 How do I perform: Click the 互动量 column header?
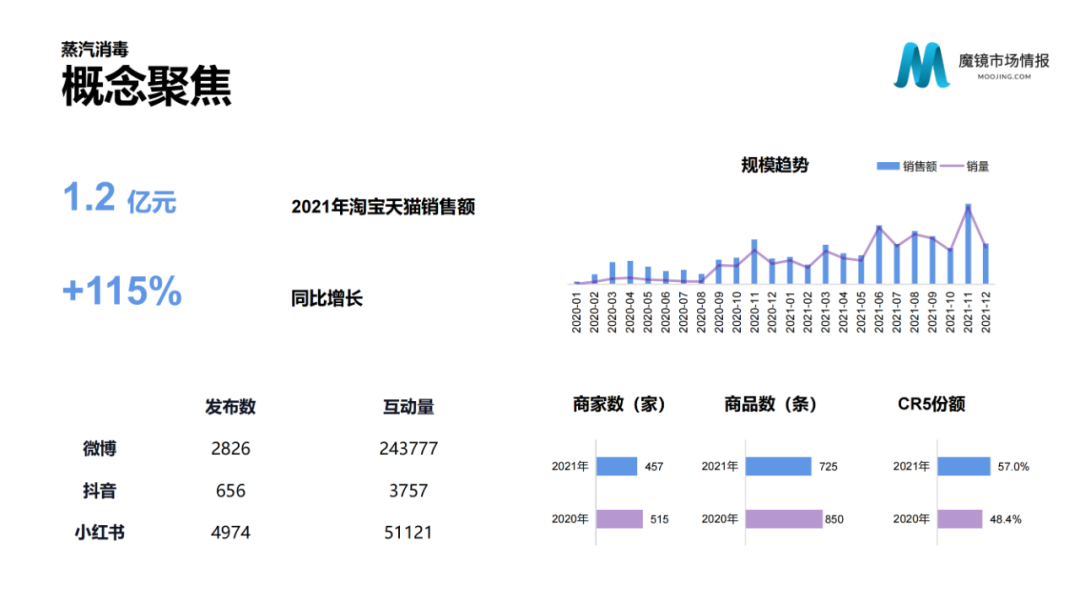(408, 407)
